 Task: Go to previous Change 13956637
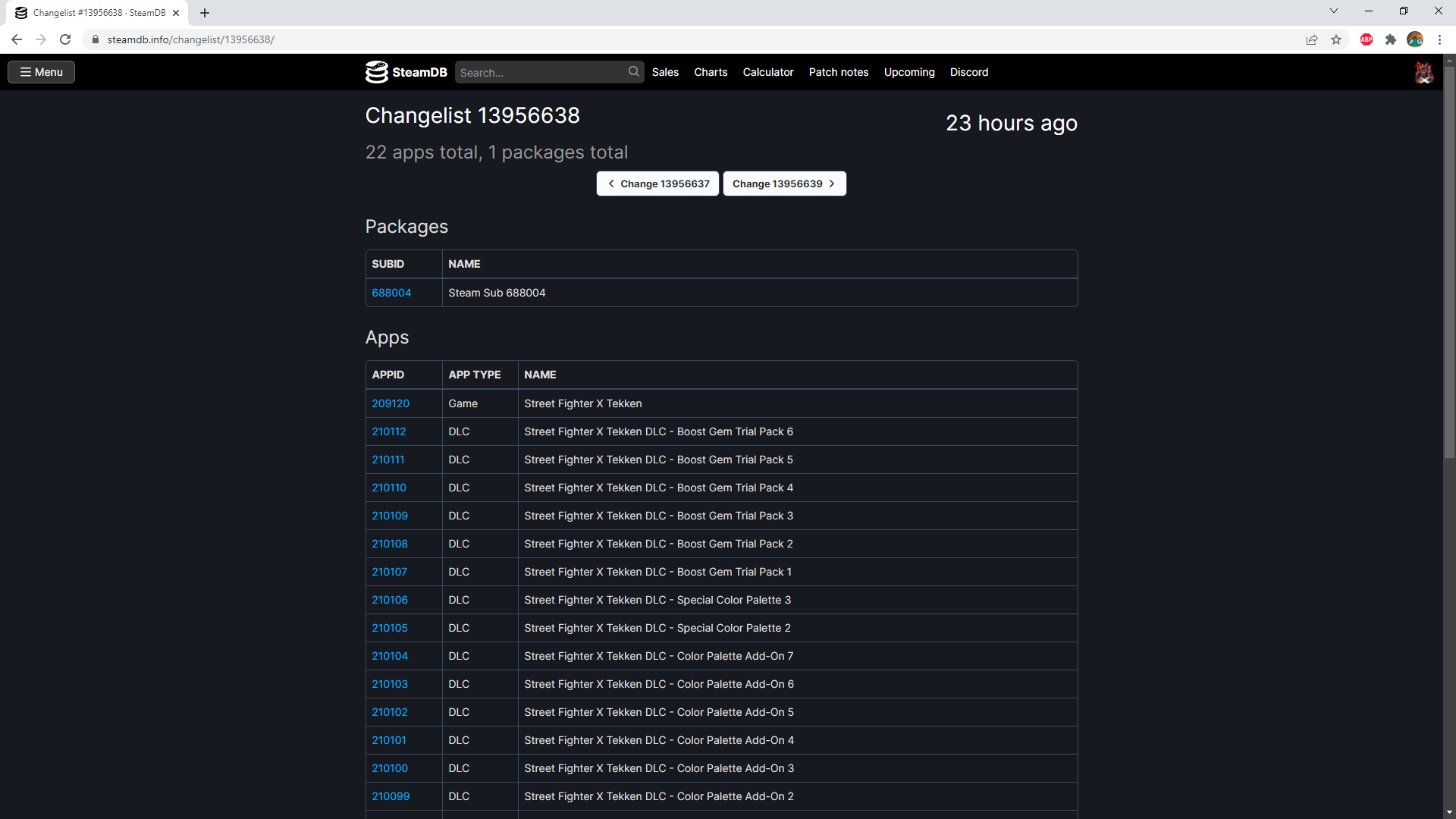pos(657,184)
